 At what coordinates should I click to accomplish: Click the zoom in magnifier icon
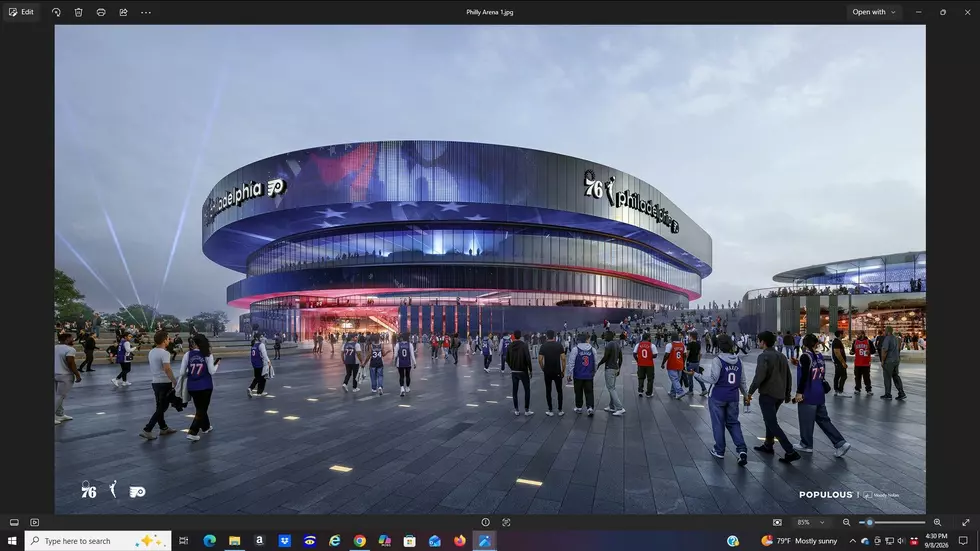click(x=937, y=522)
